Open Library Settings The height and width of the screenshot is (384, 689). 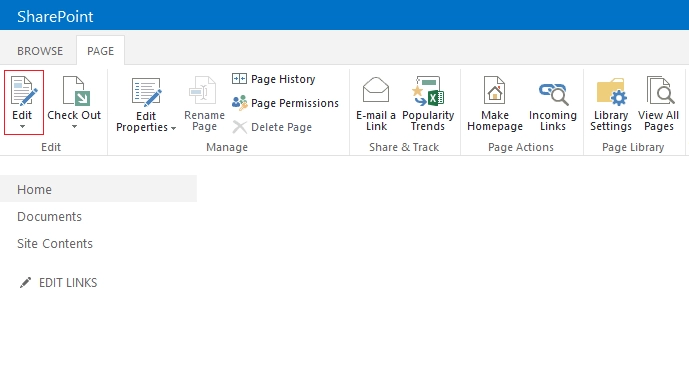tap(611, 105)
